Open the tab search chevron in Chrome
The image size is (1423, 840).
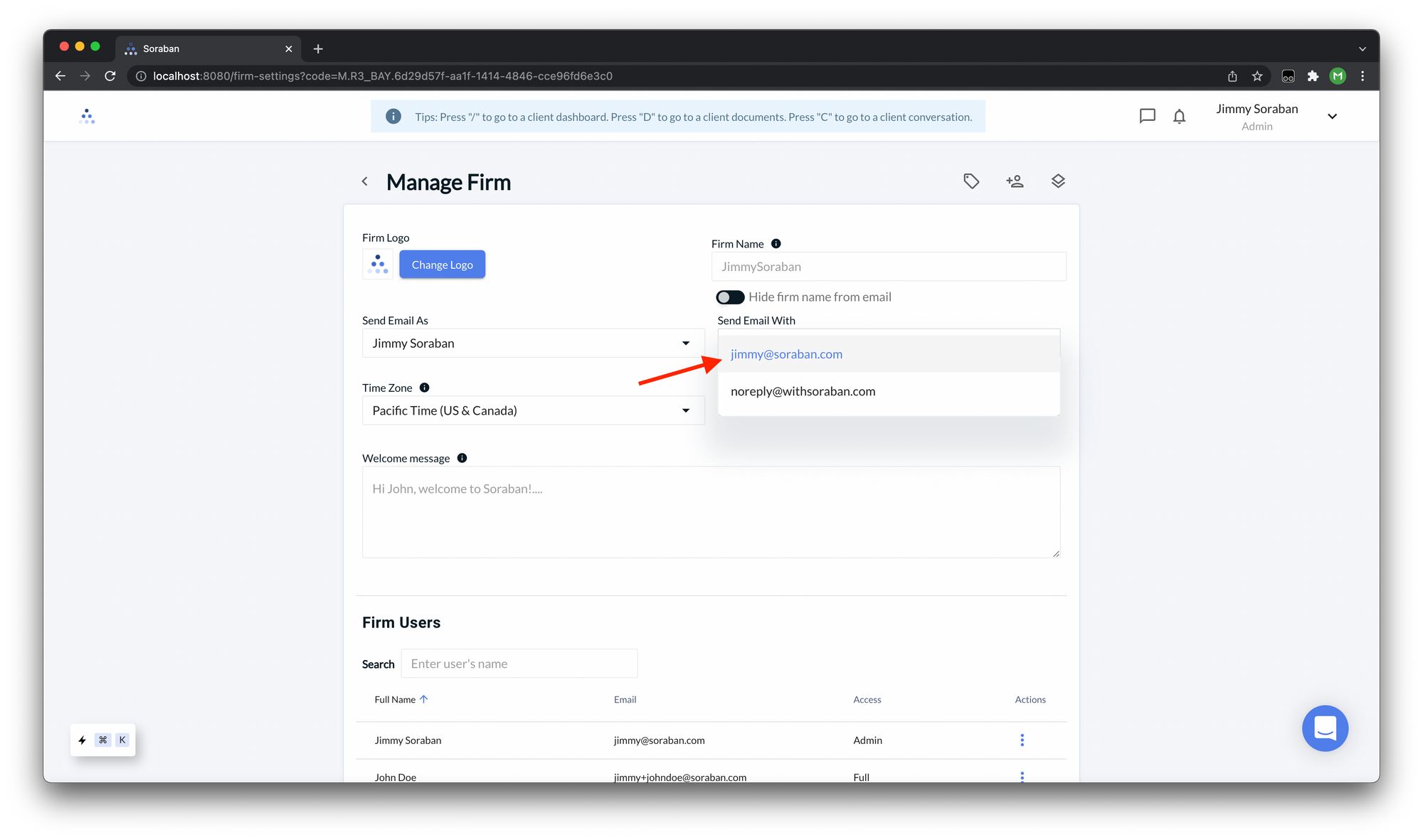pos(1362,49)
